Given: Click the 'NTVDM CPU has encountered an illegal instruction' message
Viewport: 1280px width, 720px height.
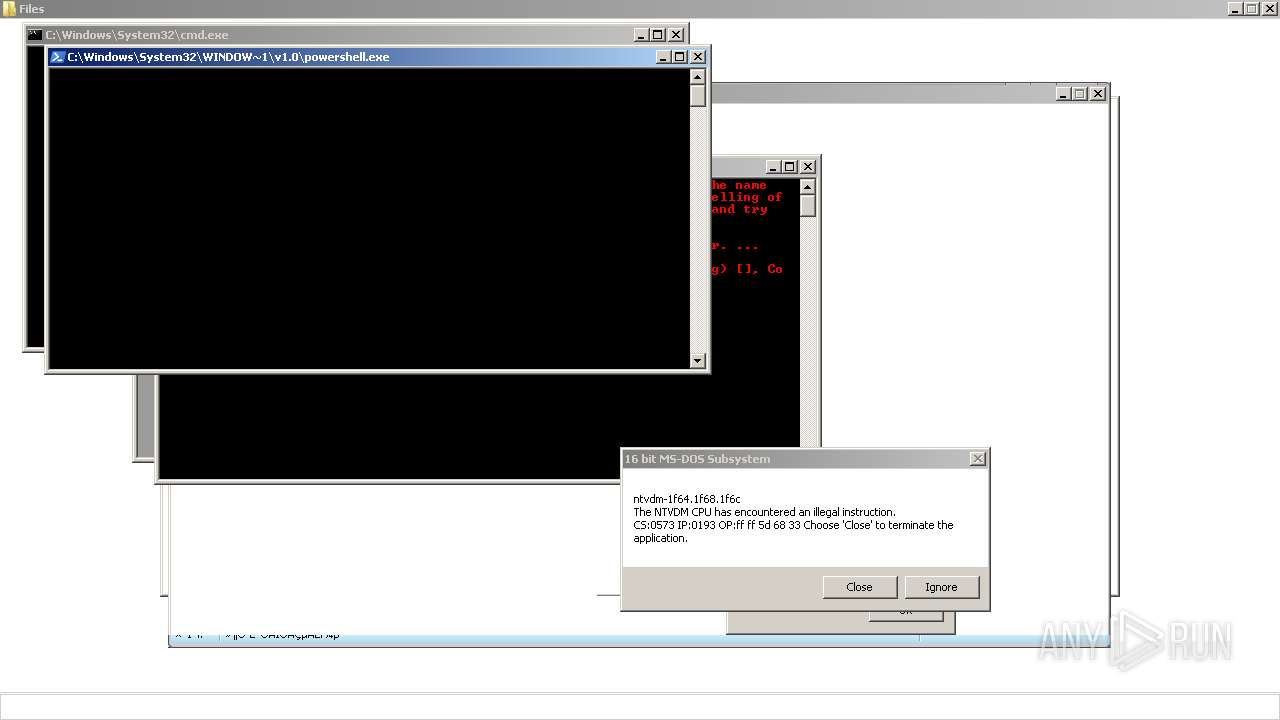Looking at the screenshot, I should point(764,512).
